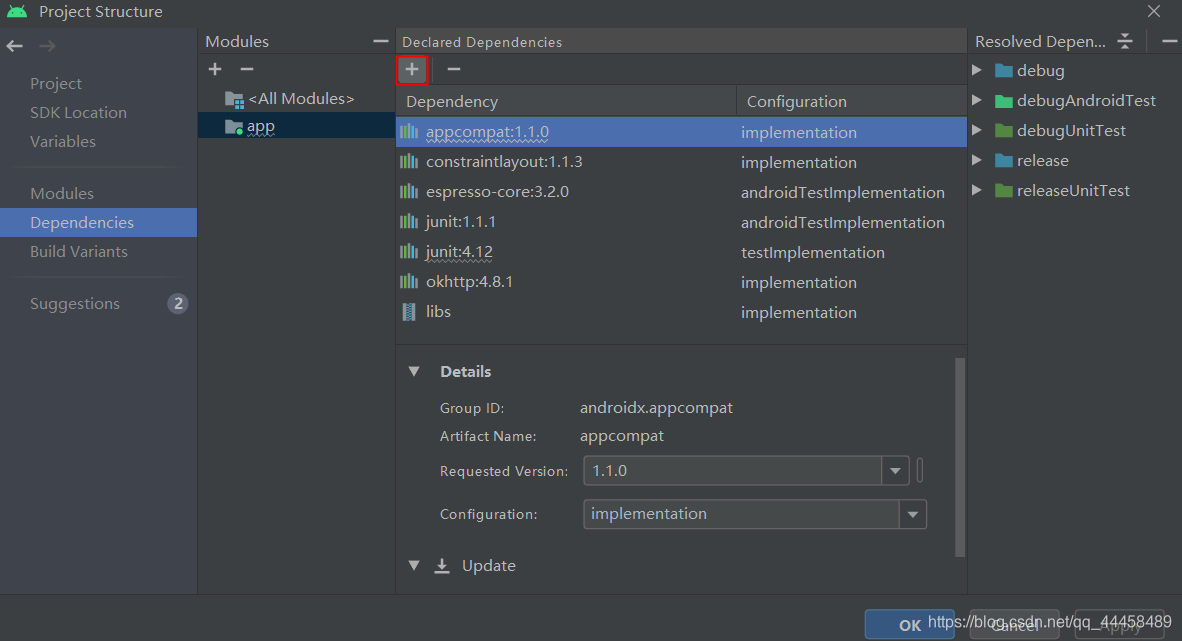Expand the debugUnitTest node
The height and width of the screenshot is (641, 1182).
pos(977,130)
